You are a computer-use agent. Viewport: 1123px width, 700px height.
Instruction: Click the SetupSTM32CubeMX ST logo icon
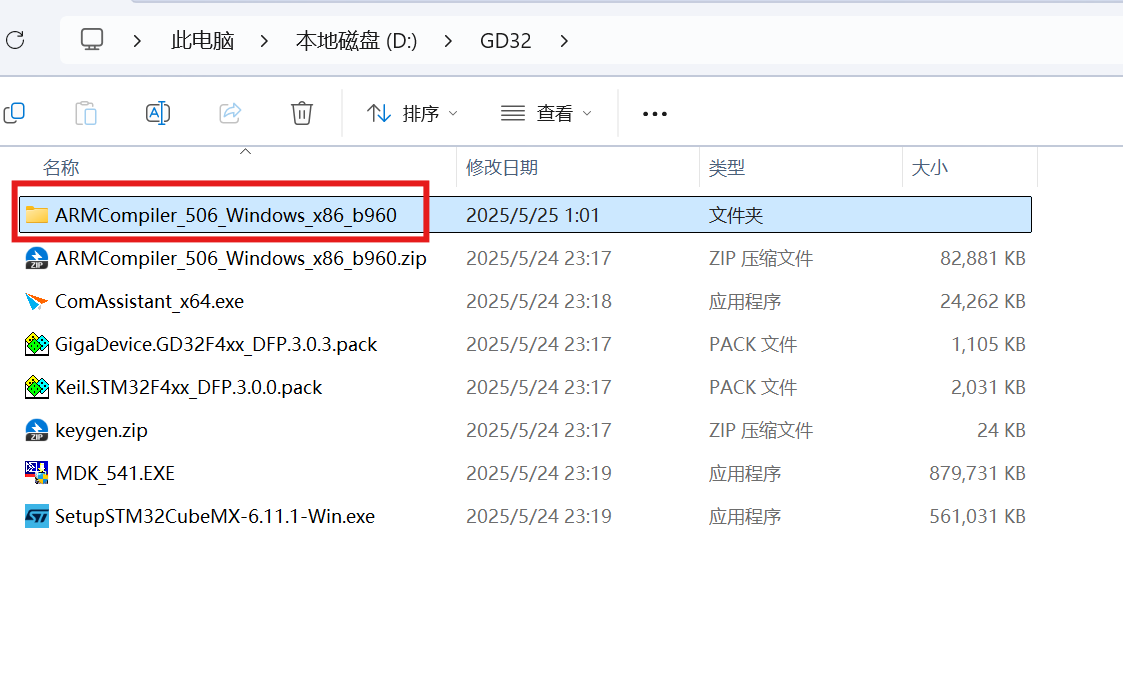pos(37,516)
